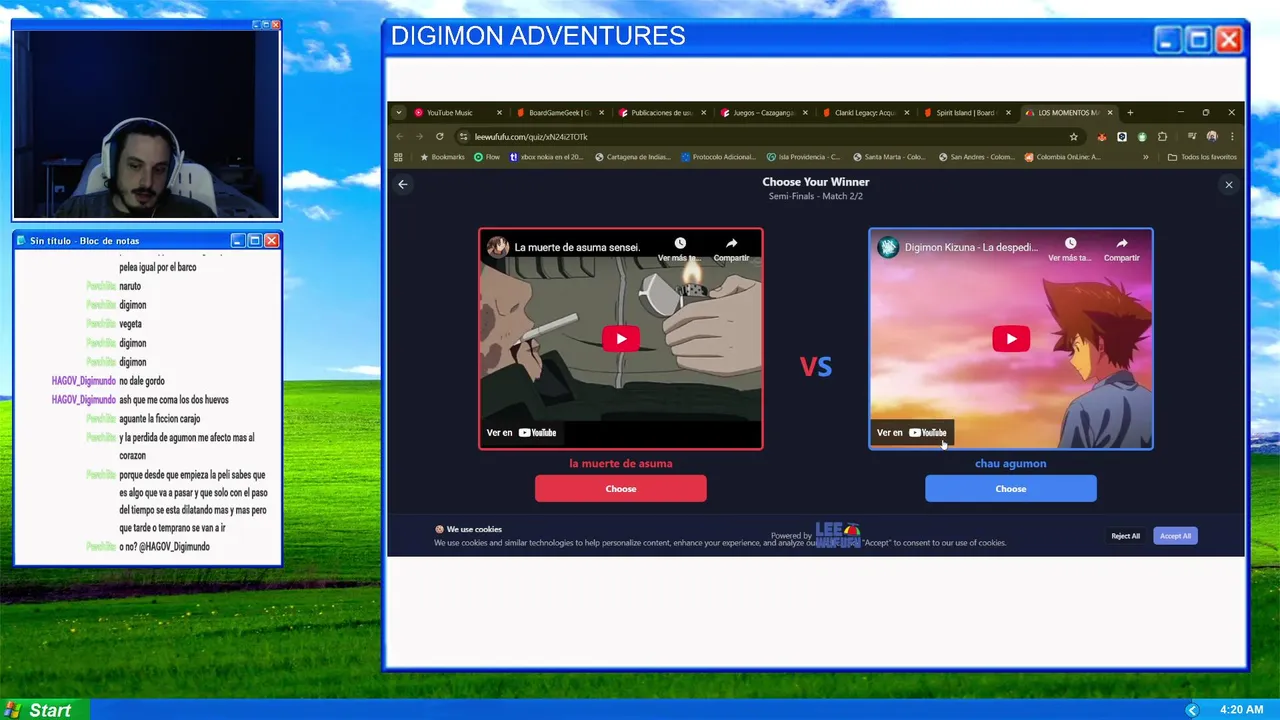This screenshot has height=720, width=1280.
Task: Open Santa Marta bookmark
Action: click(x=891, y=157)
